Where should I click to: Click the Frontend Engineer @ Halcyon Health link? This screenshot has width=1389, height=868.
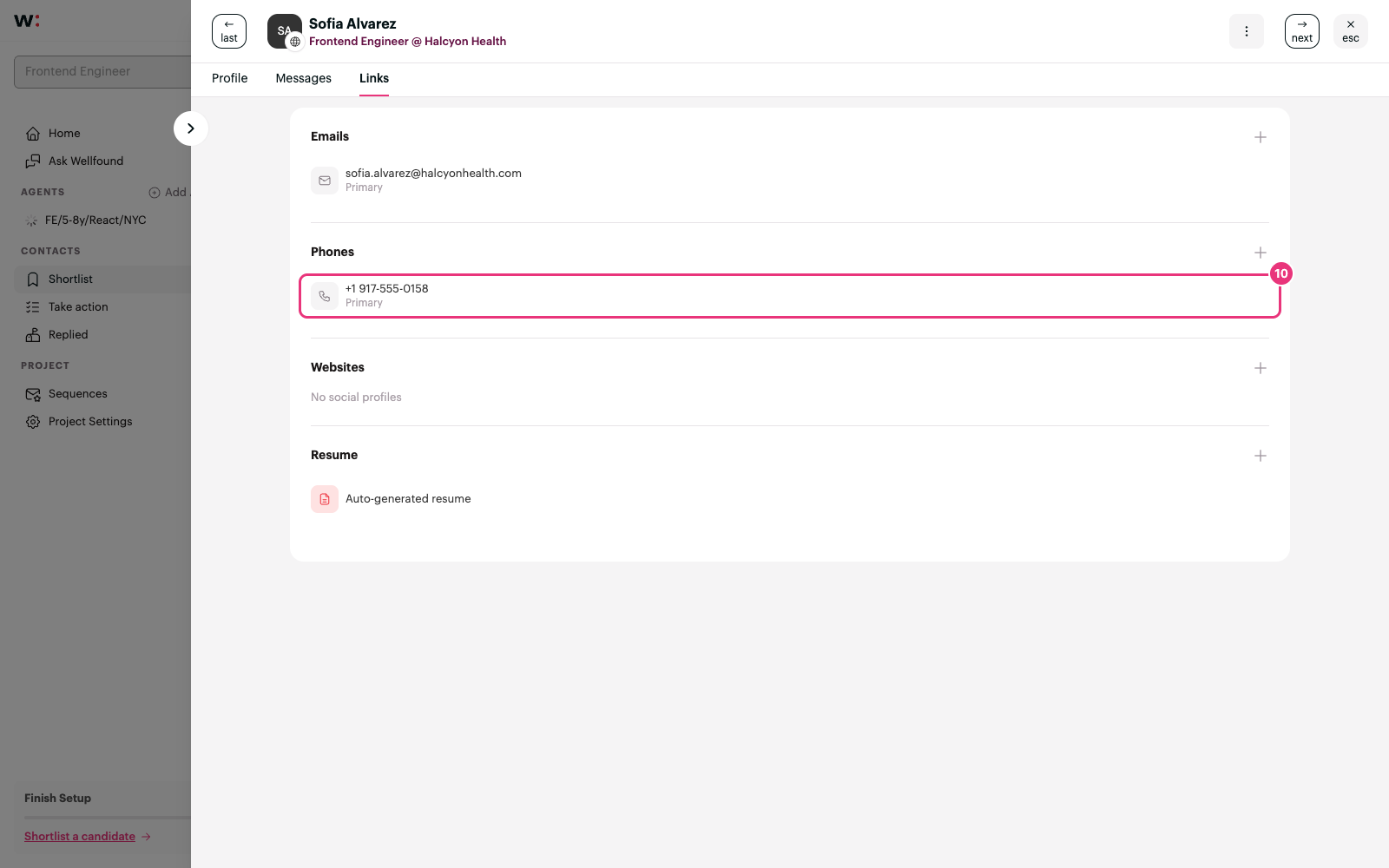point(407,41)
